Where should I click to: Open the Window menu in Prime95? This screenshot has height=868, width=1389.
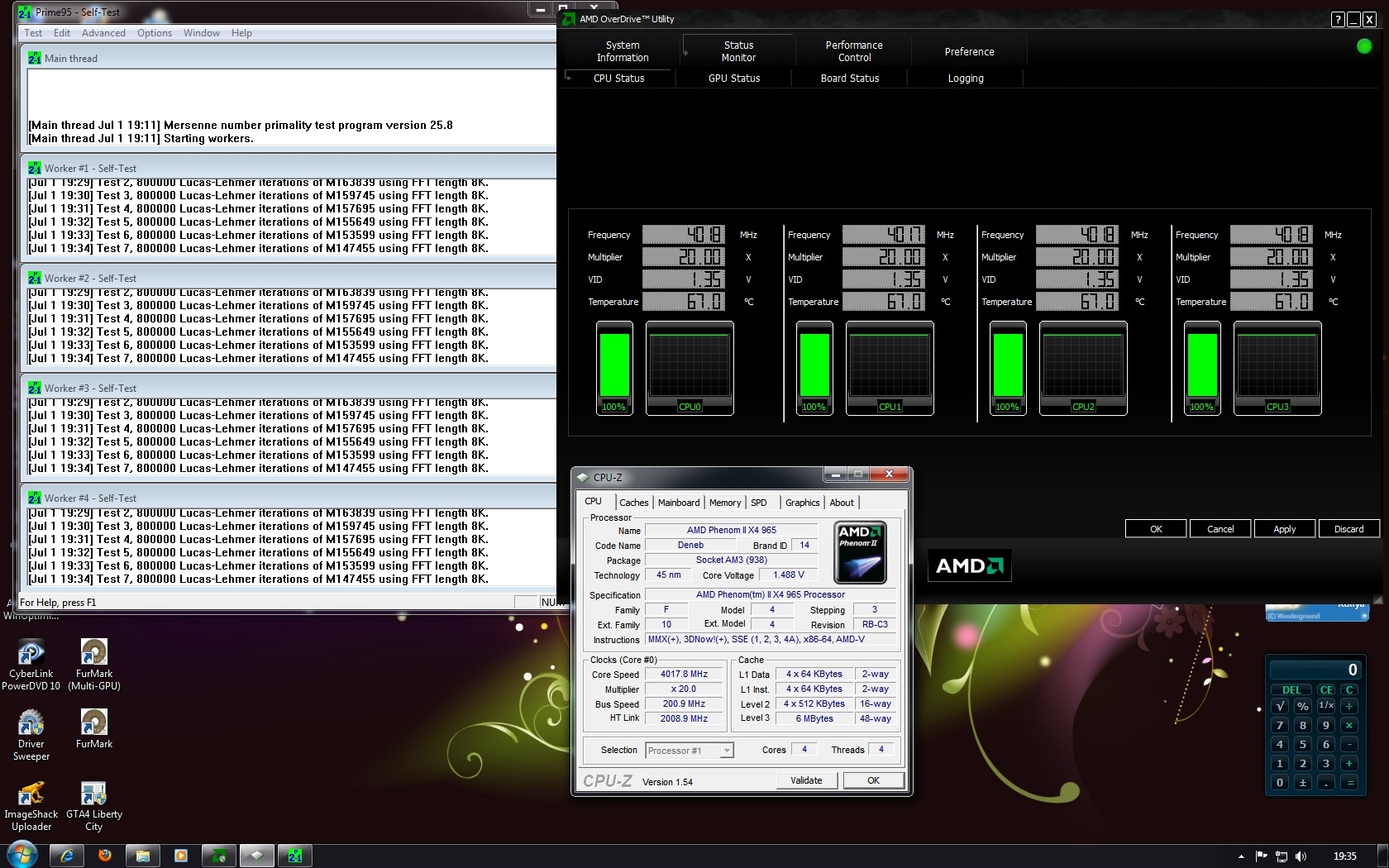[202, 33]
